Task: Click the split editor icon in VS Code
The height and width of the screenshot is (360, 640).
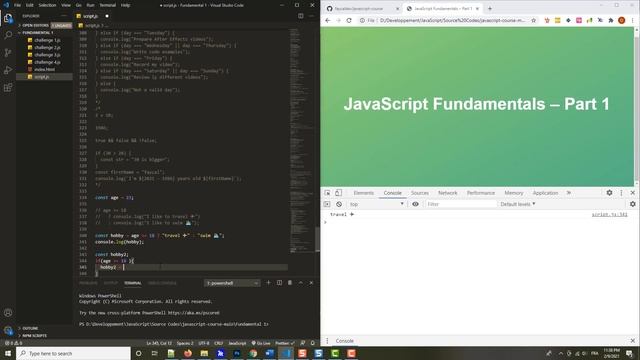Action: click(x=300, y=16)
